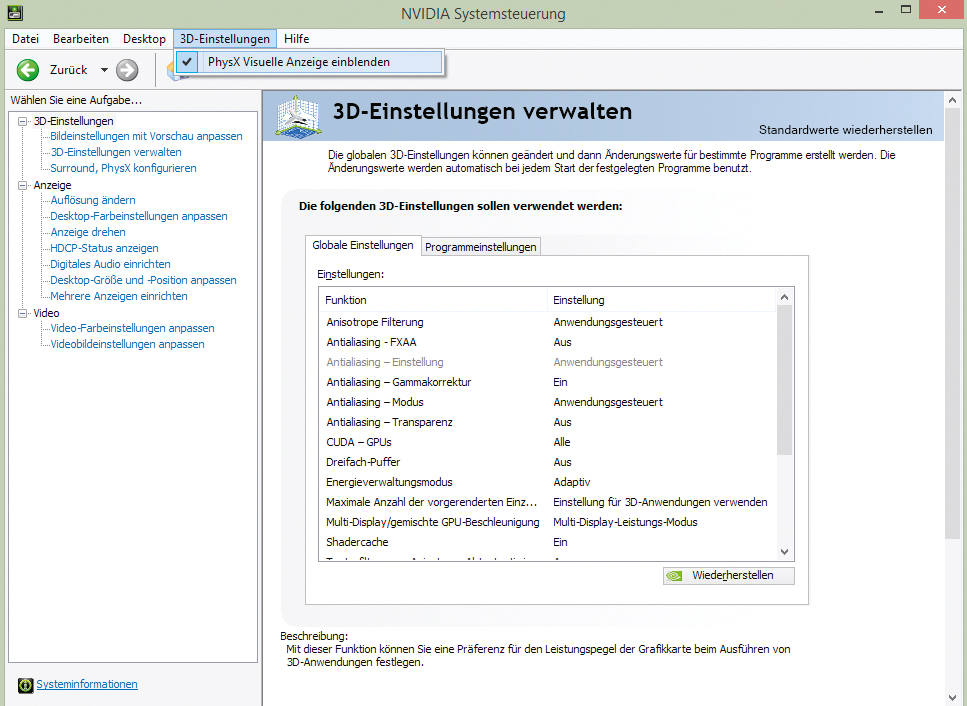Collapse the Video tree node
The width and height of the screenshot is (967, 706).
pos(23,313)
